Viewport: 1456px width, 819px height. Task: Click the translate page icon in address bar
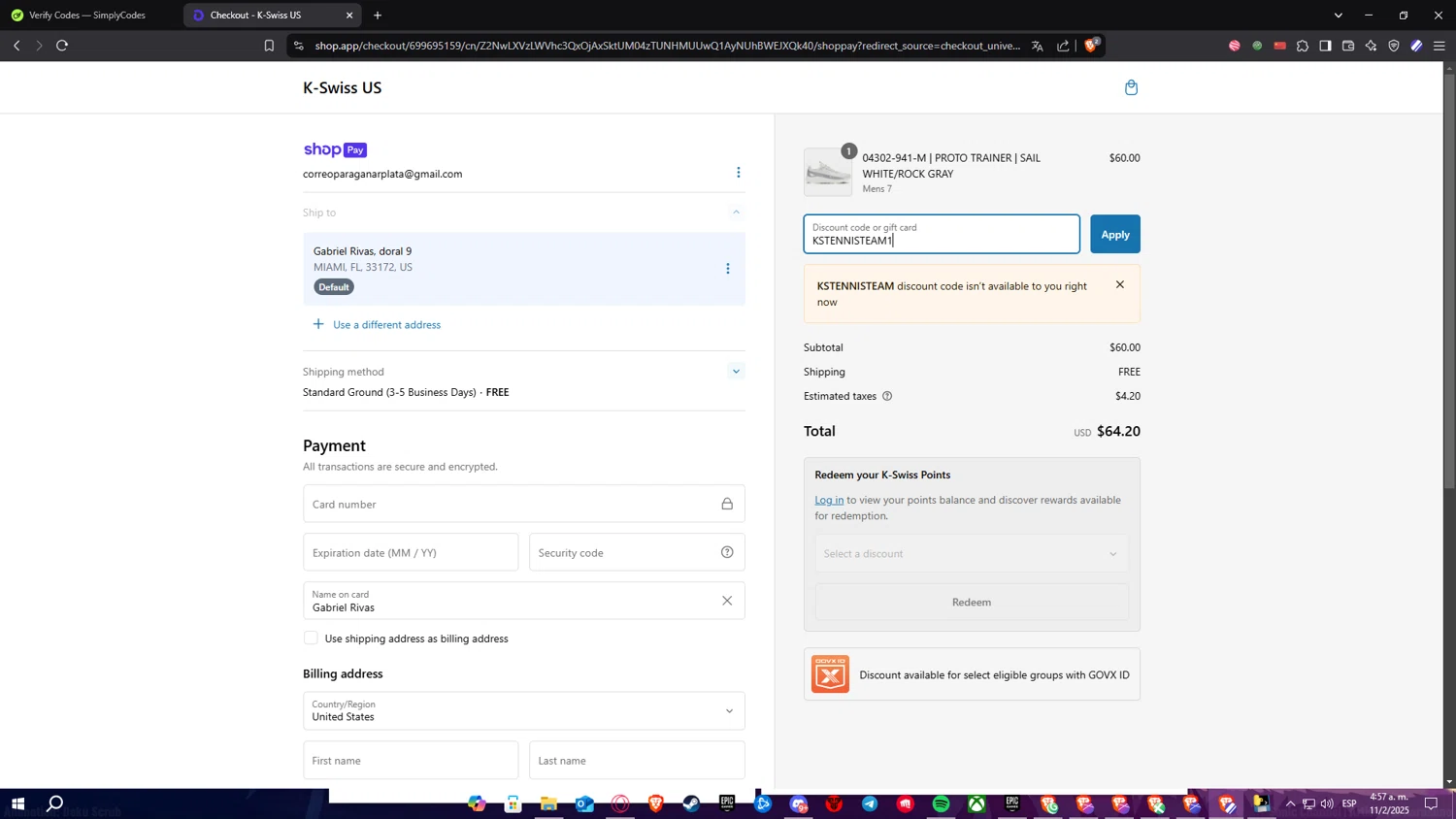[x=1037, y=46]
